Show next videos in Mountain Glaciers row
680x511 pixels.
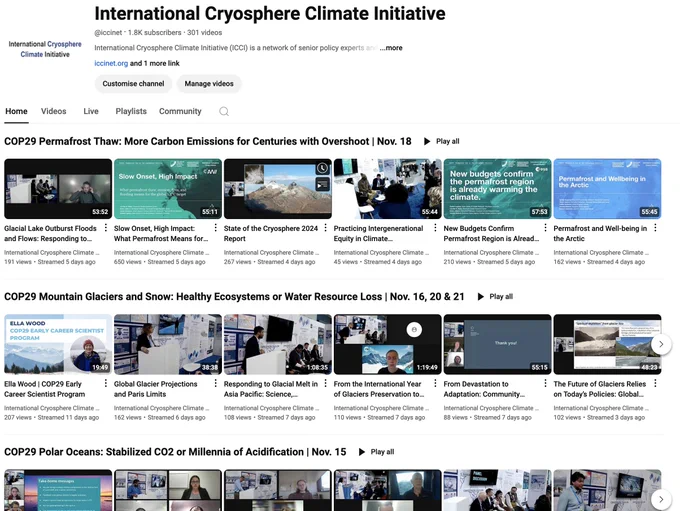click(661, 344)
